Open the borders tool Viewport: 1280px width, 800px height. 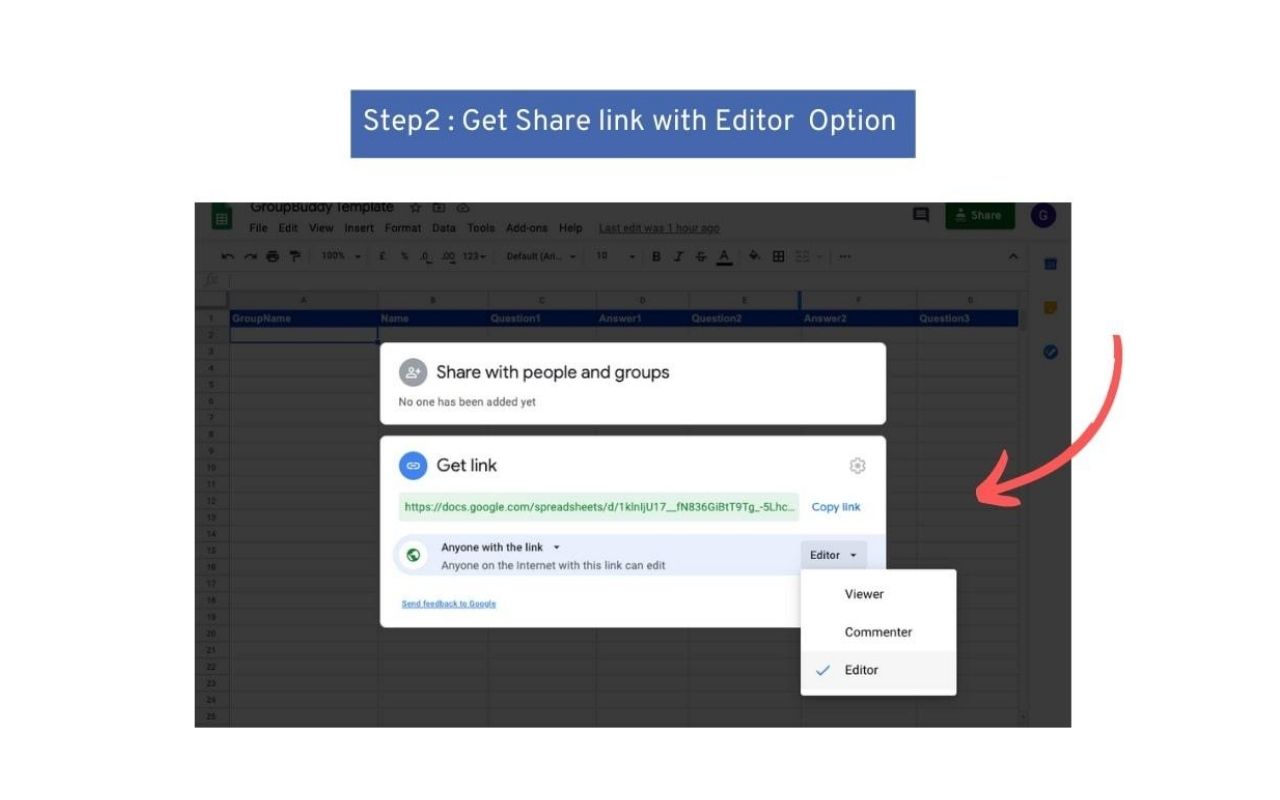point(778,256)
